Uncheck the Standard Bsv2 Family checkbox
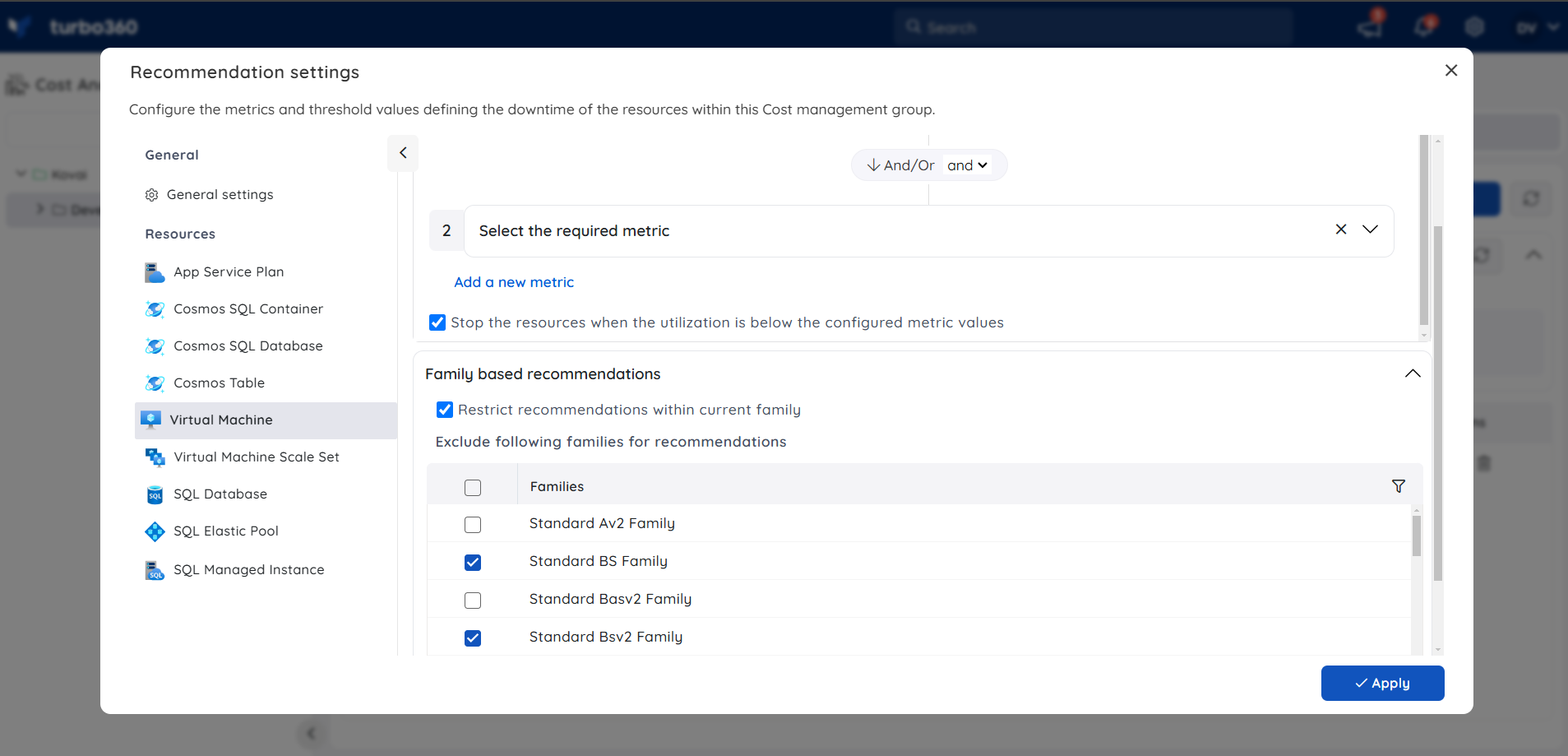1568x756 pixels. click(x=473, y=638)
